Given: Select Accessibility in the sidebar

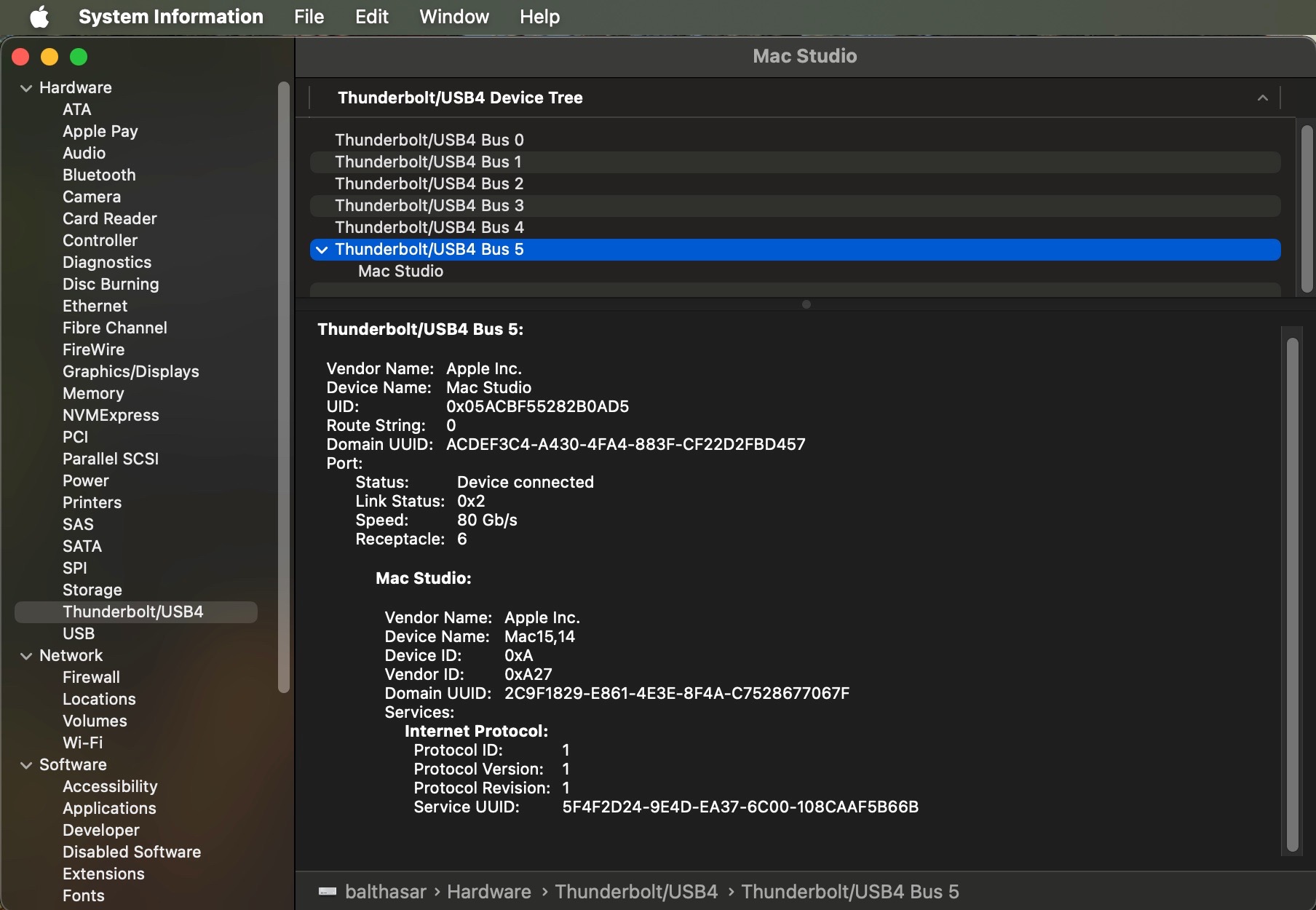Looking at the screenshot, I should pos(110,786).
